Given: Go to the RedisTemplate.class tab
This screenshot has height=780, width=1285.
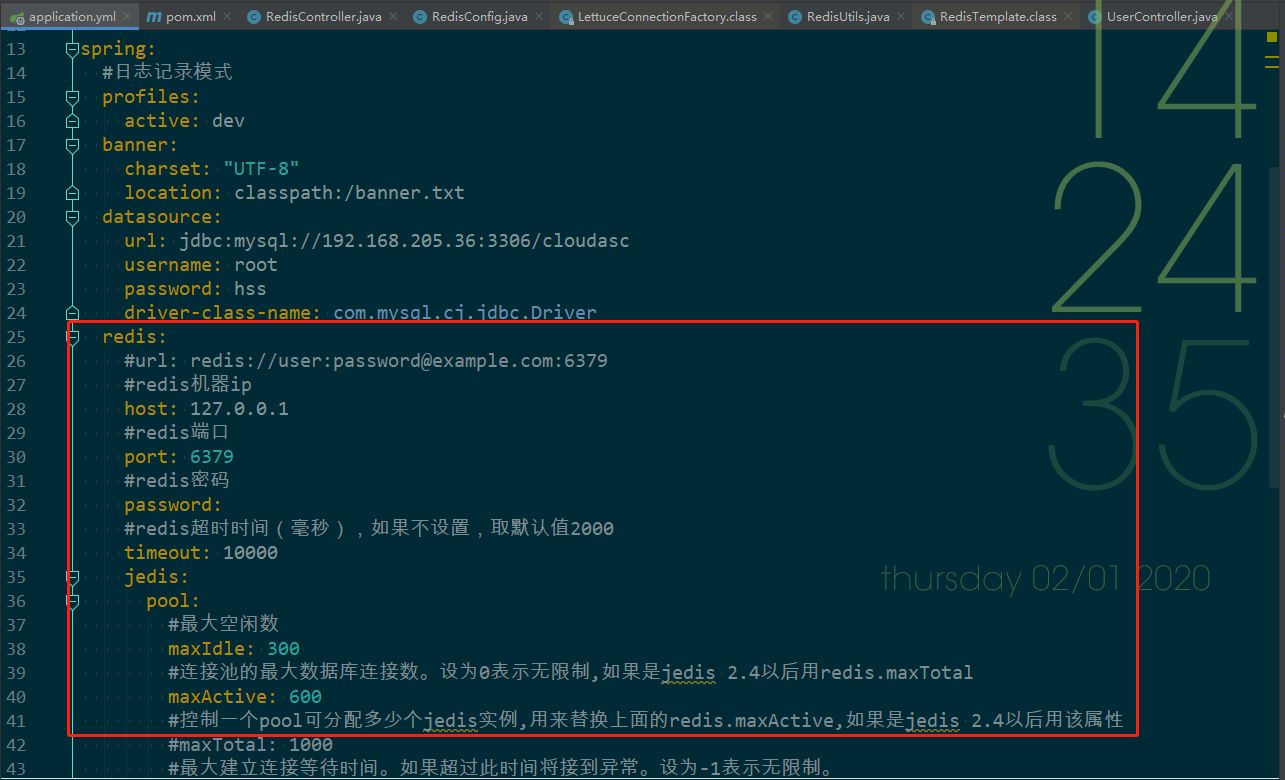Looking at the screenshot, I should [x=997, y=17].
